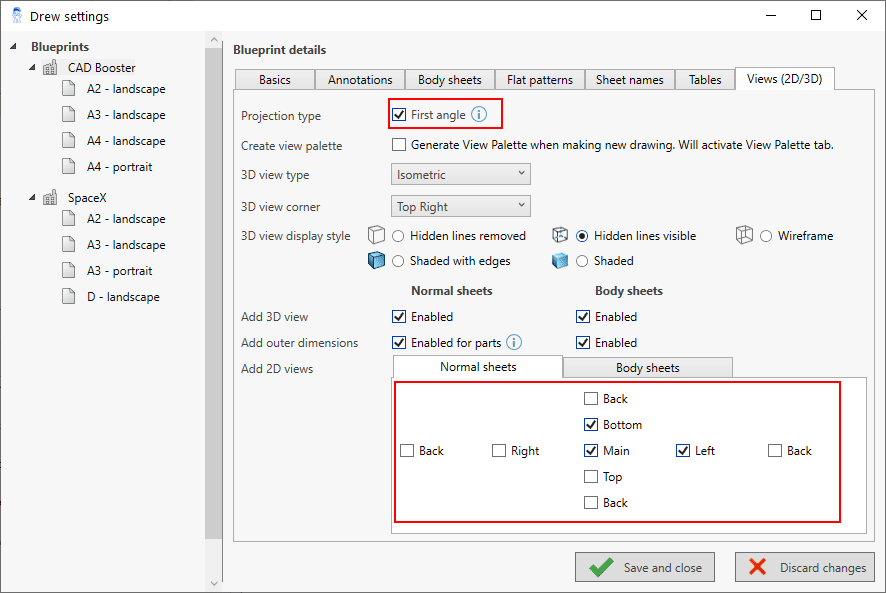Click the Hidden lines removed cube icon
Image resolution: width=886 pixels, height=593 pixels.
point(376,236)
